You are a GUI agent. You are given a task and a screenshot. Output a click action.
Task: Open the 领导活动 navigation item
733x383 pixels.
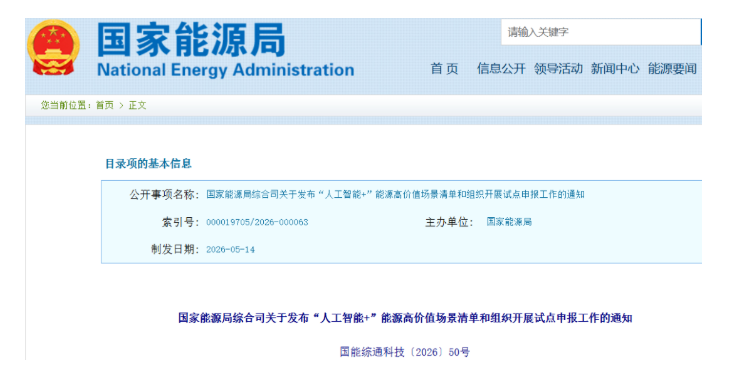point(558,69)
